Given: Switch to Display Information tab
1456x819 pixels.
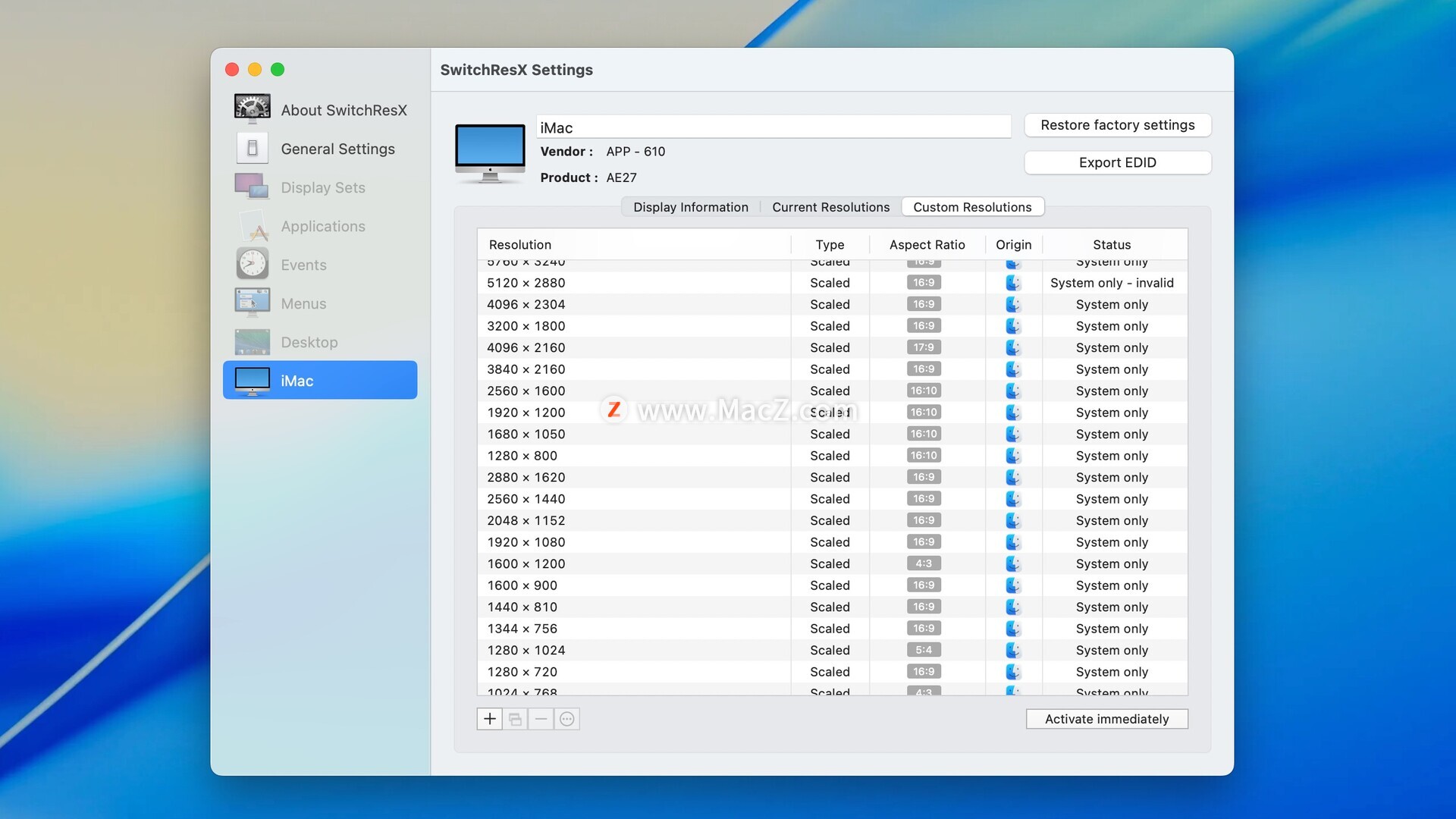Looking at the screenshot, I should click(691, 207).
